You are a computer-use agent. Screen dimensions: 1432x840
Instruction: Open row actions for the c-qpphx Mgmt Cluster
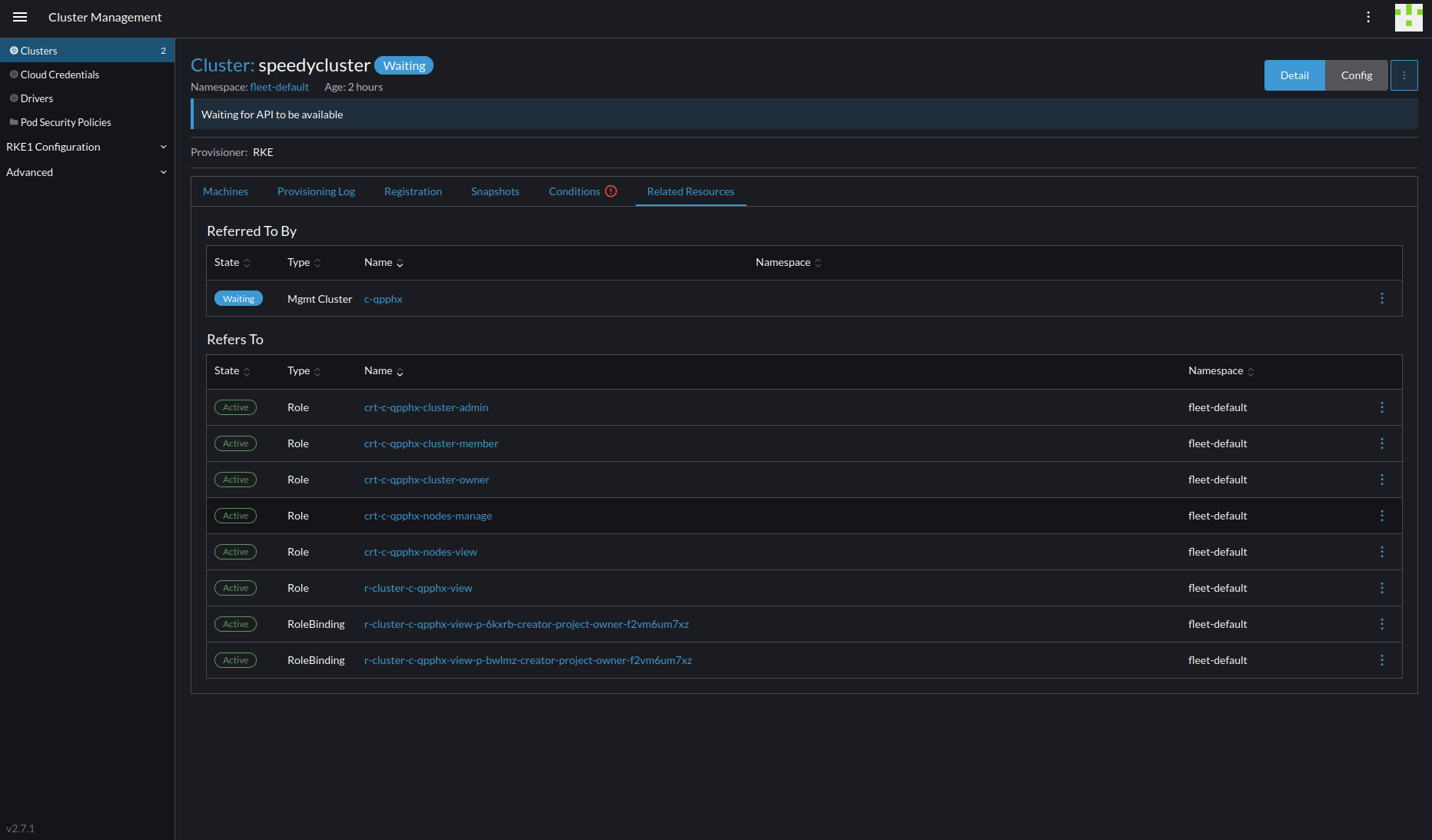1382,298
